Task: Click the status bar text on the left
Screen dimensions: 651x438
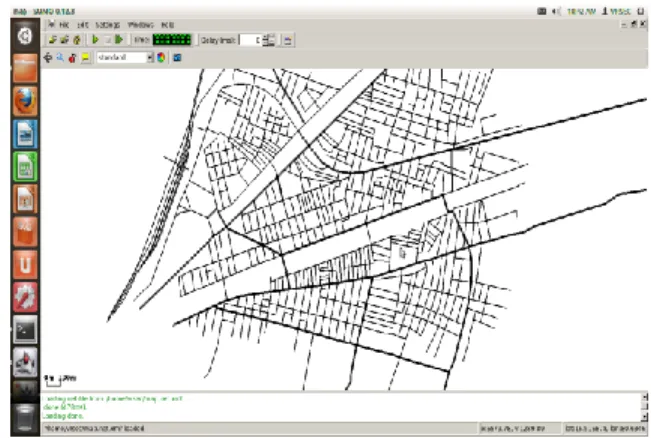Action: tap(94, 428)
